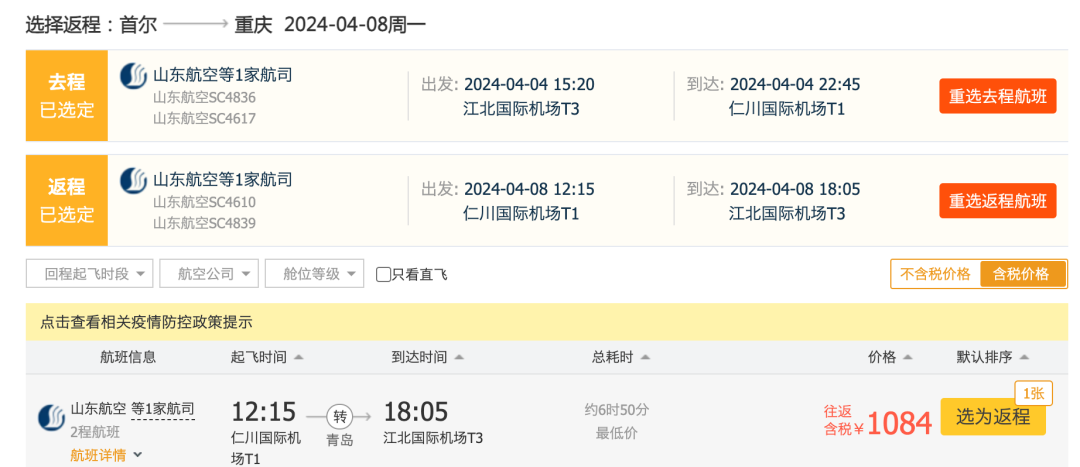Click 重选去程航班 button
Viewport: 1080px width, 467px height.
[997, 96]
